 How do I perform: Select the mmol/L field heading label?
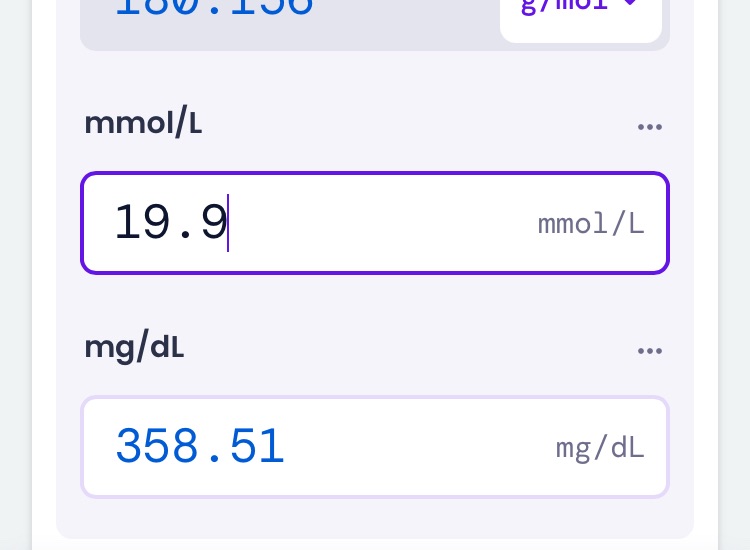pyautogui.click(x=143, y=123)
